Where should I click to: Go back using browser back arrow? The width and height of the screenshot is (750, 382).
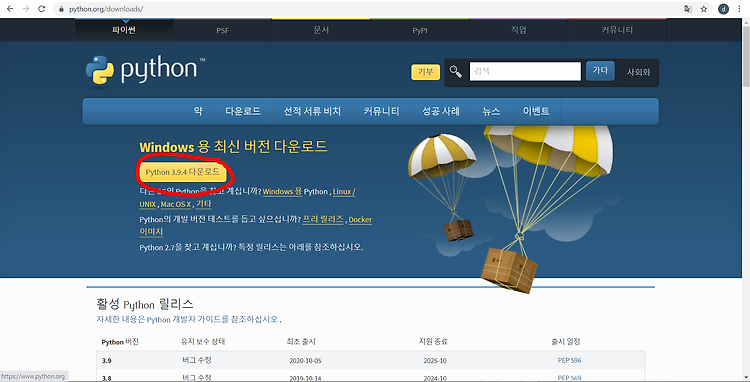tap(10, 9)
